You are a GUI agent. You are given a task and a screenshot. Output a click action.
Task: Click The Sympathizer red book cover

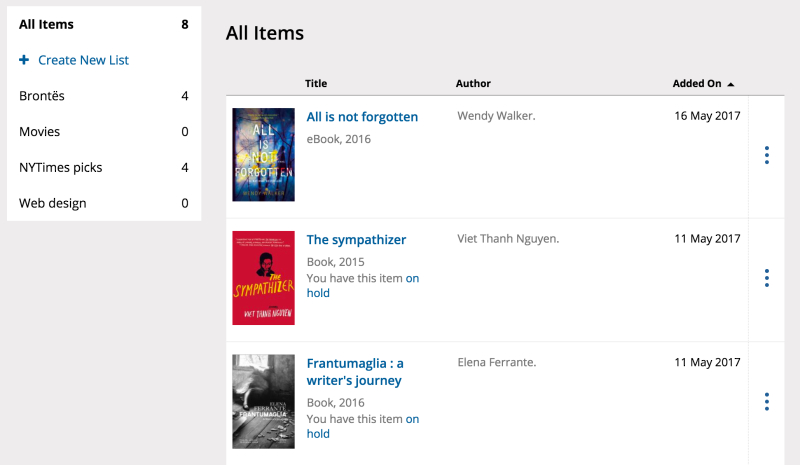click(263, 278)
